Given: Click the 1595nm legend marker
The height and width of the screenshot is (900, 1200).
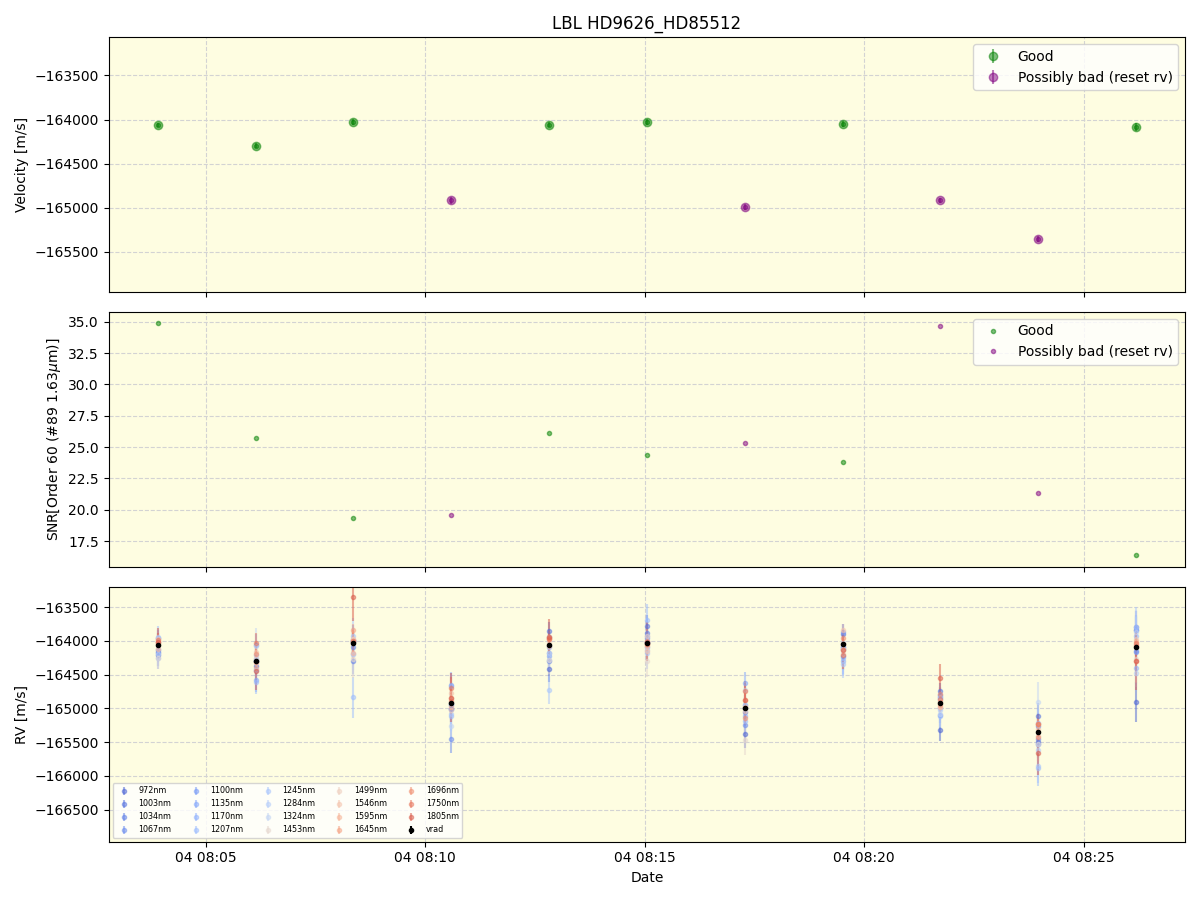Looking at the screenshot, I should tap(340, 816).
